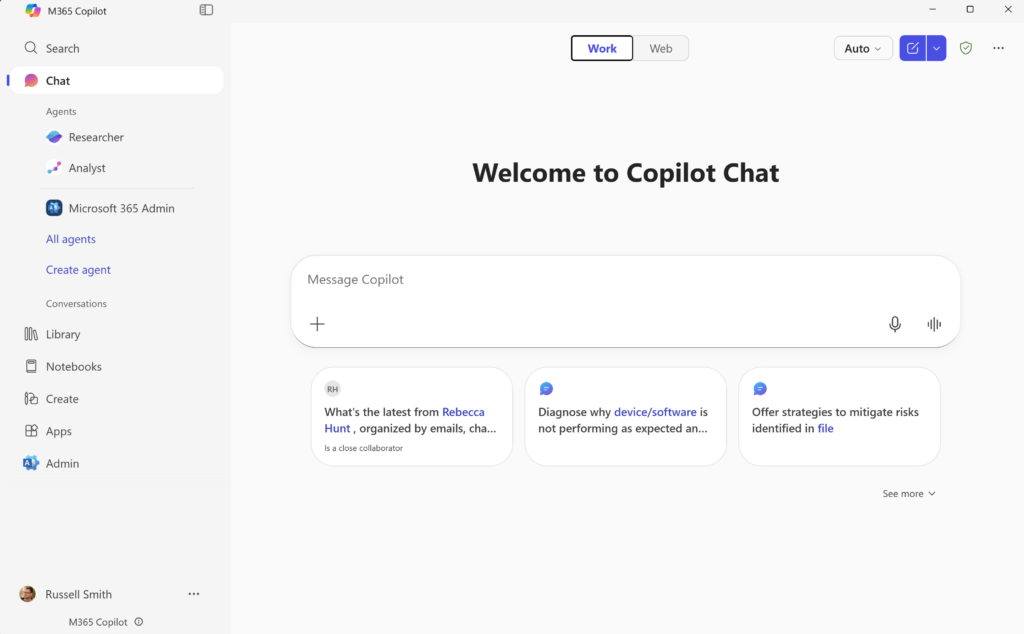Open Notebooks from the sidebar
1024x634 pixels.
72,365
